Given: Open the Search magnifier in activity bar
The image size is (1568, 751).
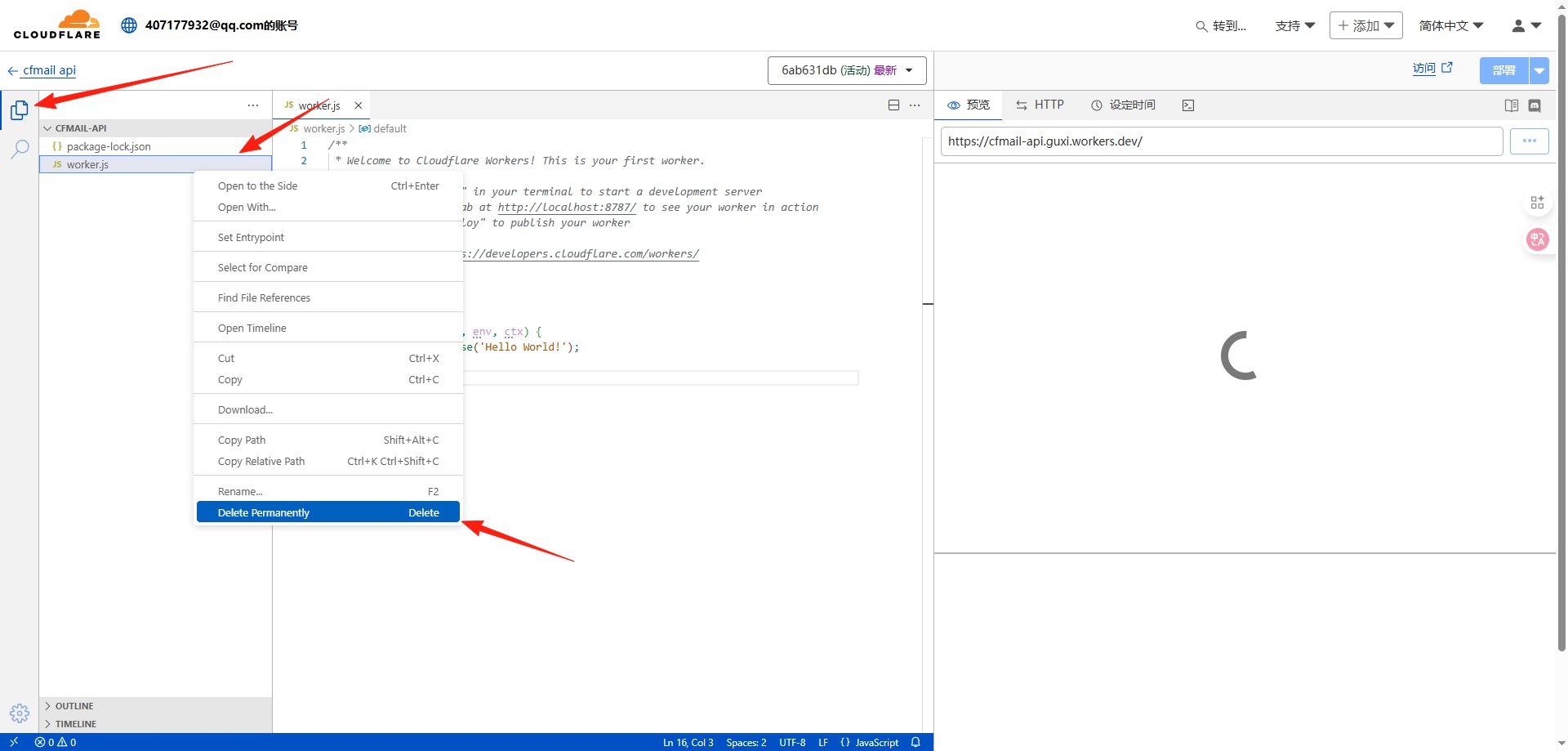Looking at the screenshot, I should [20, 149].
